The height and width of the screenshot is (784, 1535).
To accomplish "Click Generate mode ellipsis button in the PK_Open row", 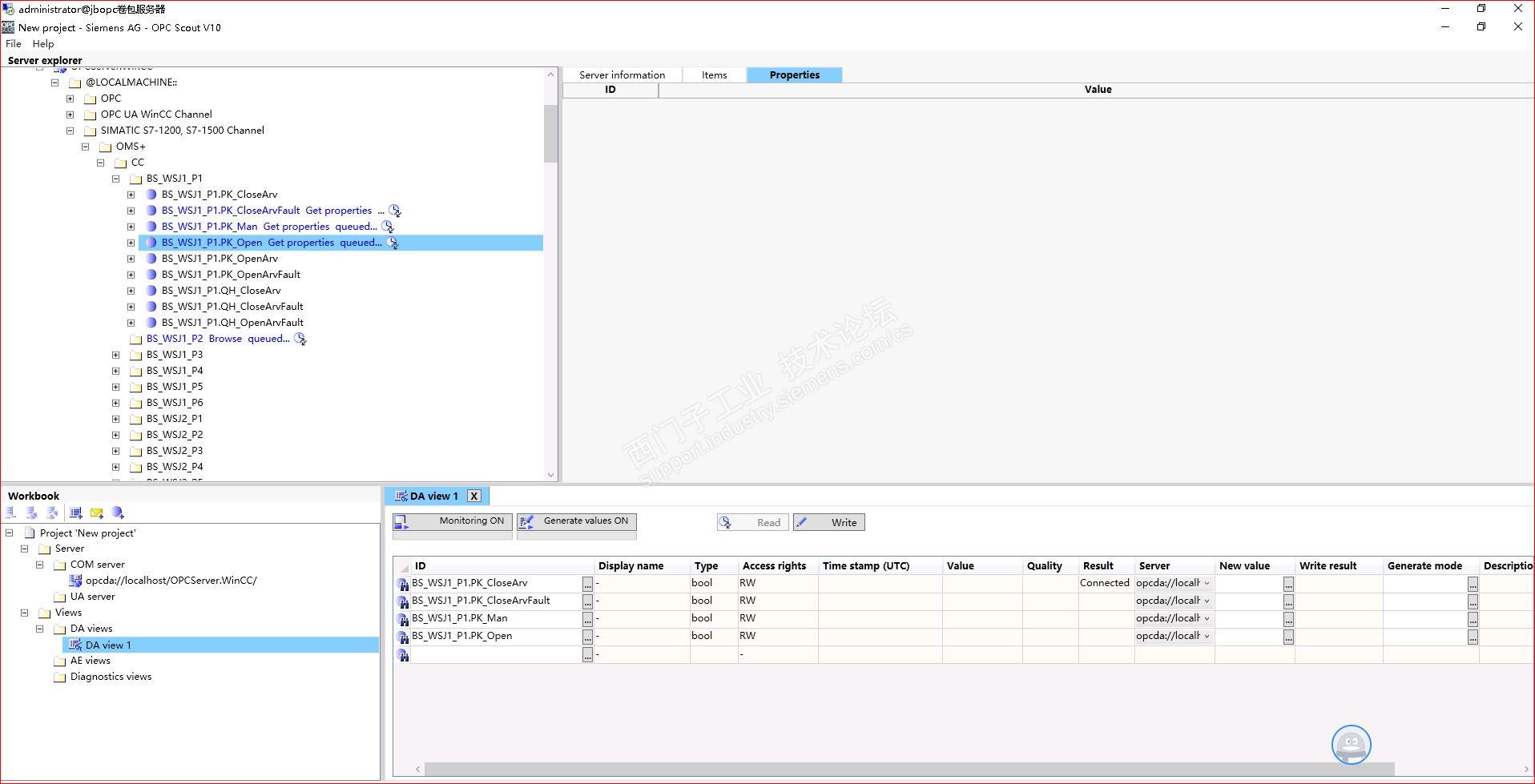I will [1473, 637].
